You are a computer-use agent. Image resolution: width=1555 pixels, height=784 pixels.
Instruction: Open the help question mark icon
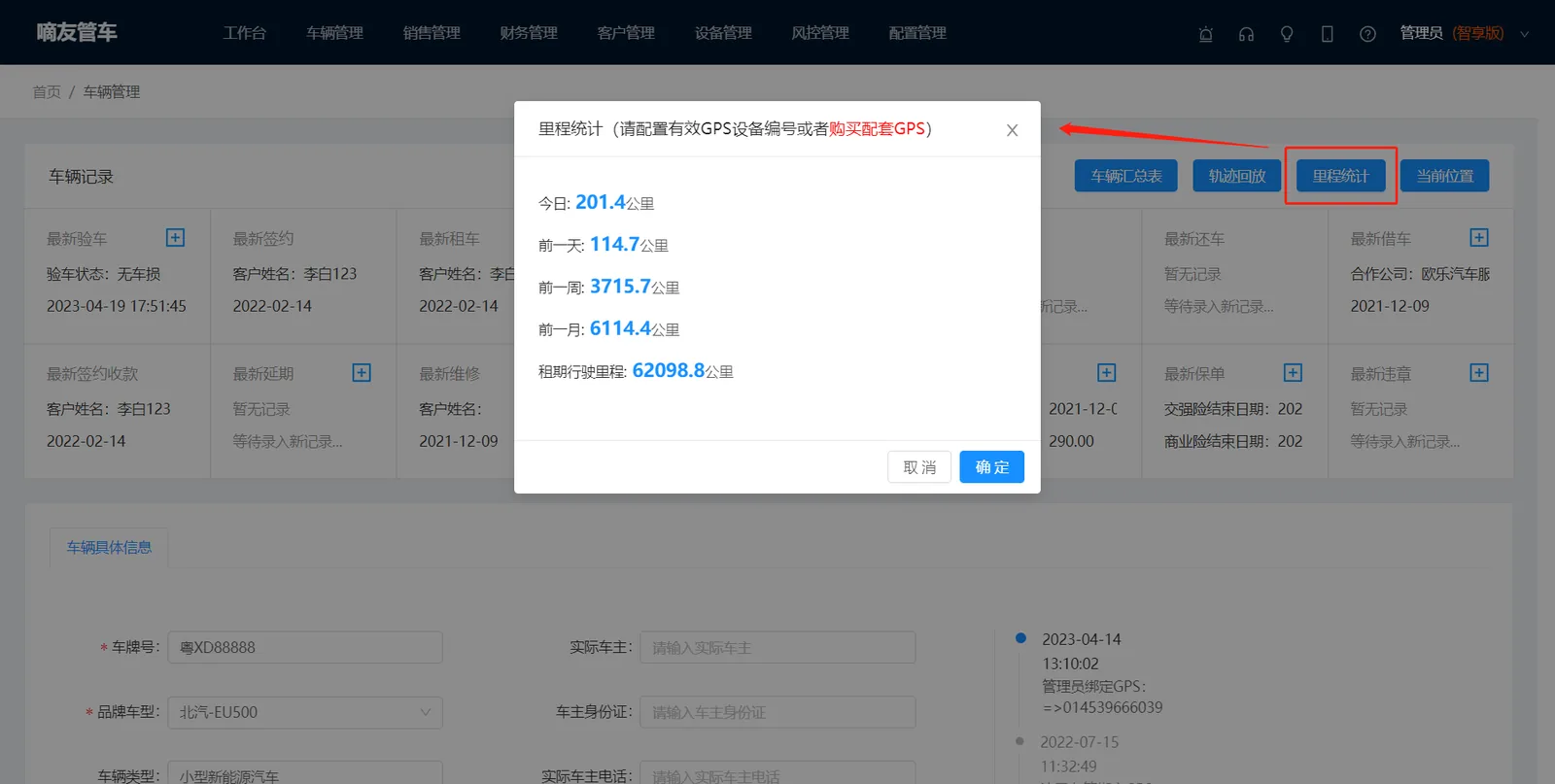(1367, 34)
